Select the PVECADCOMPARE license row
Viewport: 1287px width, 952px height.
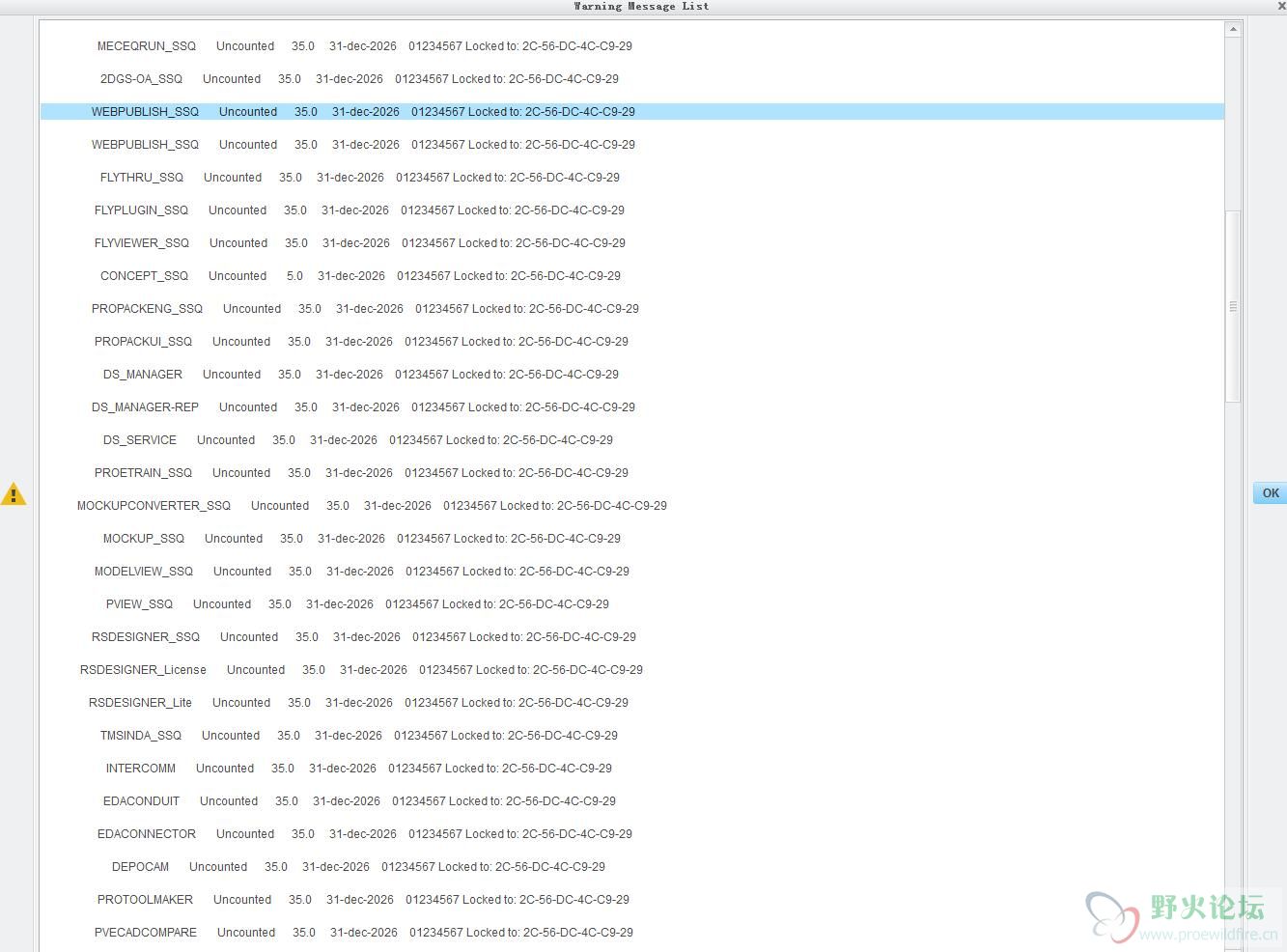632,933
